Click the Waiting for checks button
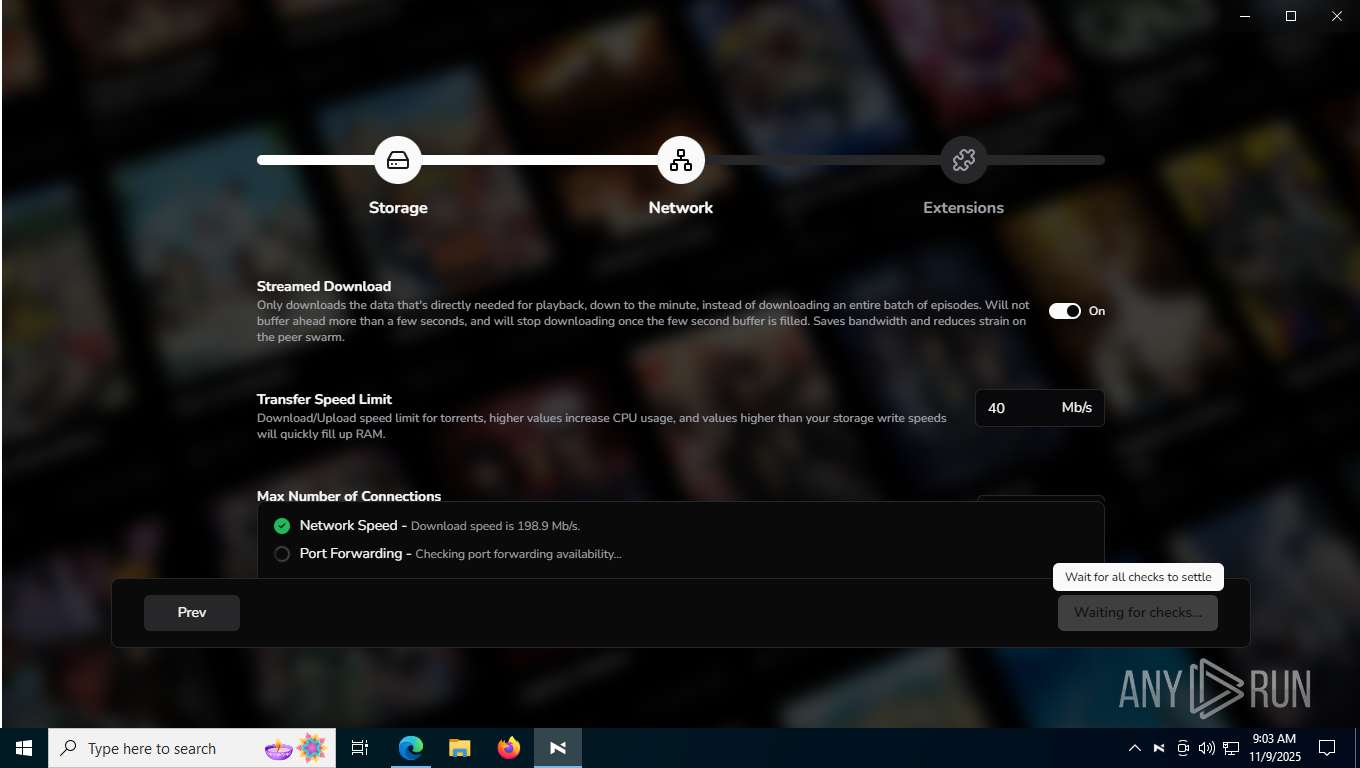 [1138, 613]
